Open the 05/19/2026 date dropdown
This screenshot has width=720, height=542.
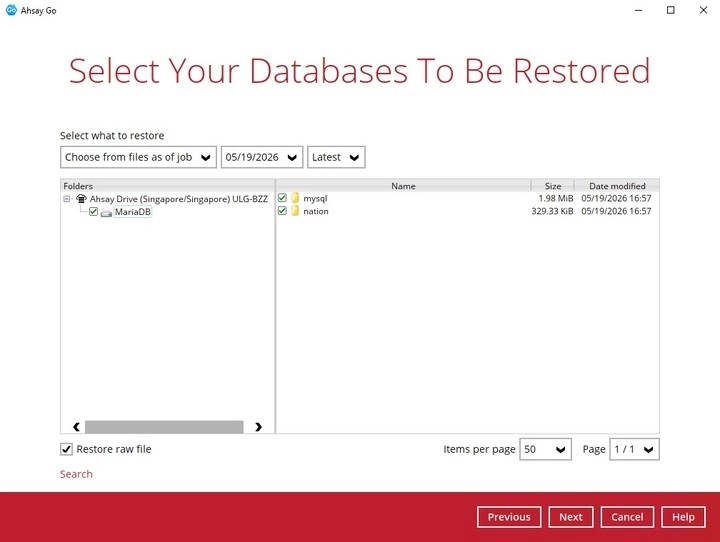(262, 157)
